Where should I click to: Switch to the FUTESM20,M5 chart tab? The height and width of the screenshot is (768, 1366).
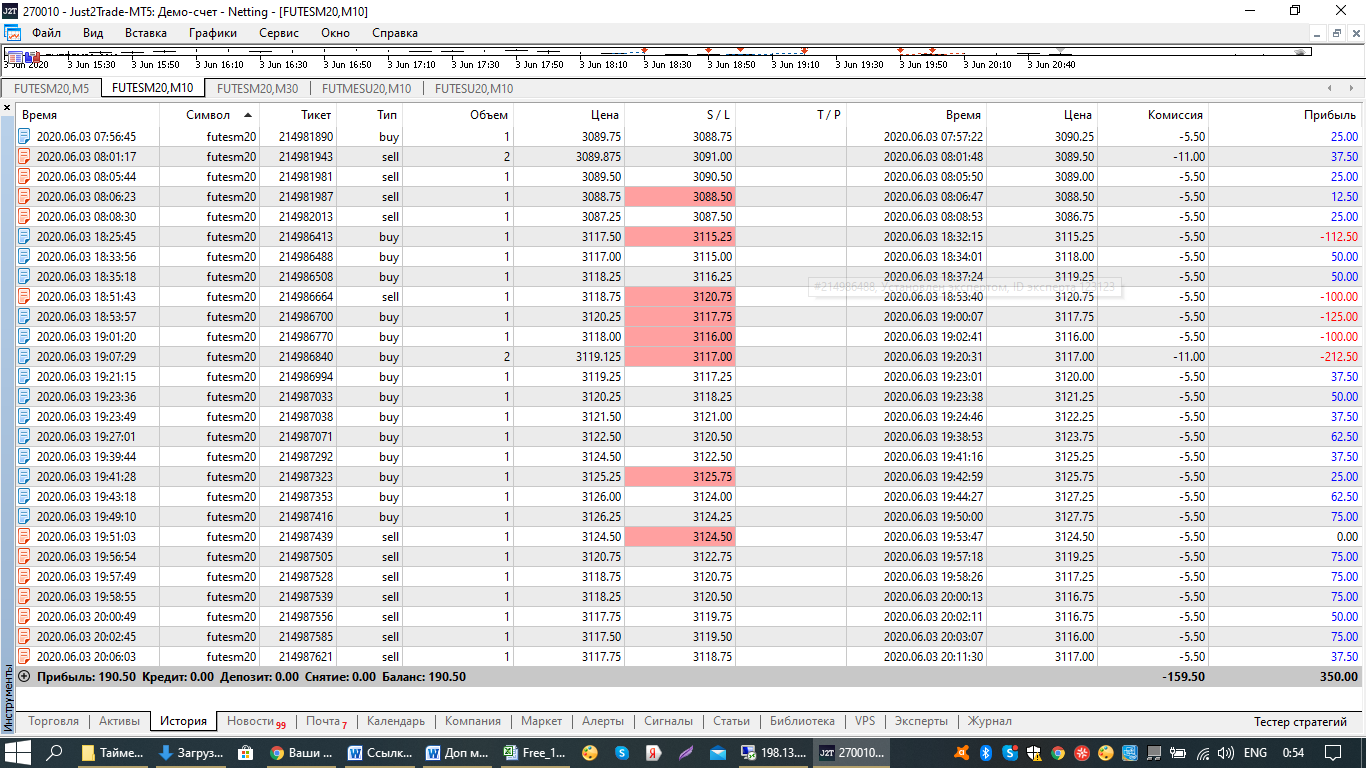[51, 88]
